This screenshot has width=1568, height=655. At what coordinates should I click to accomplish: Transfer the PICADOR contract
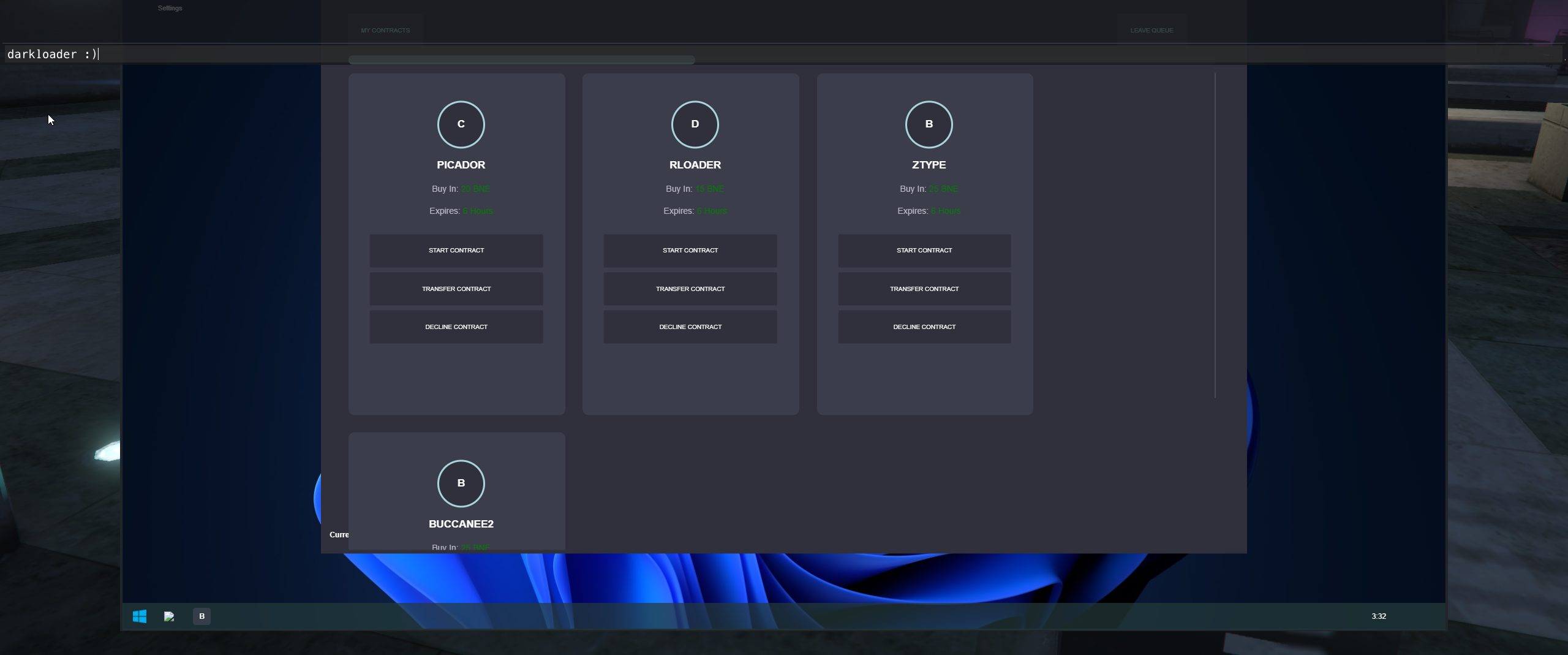(x=456, y=289)
